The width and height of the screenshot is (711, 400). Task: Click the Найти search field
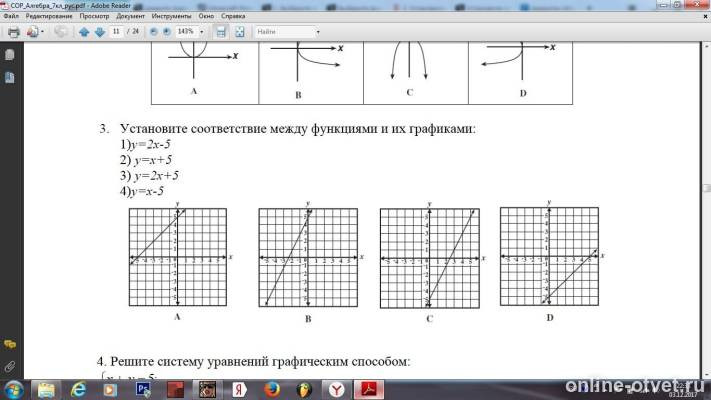point(284,31)
